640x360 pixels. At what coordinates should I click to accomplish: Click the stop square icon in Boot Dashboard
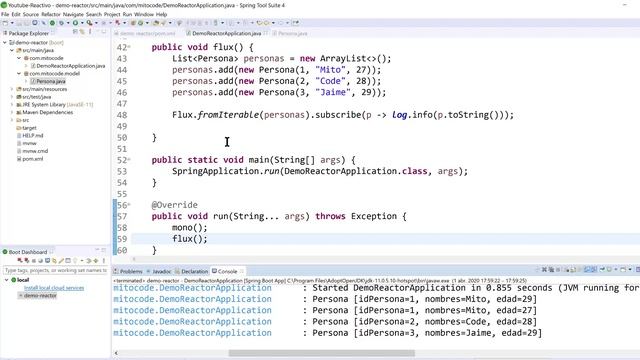pyautogui.click(x=34, y=260)
